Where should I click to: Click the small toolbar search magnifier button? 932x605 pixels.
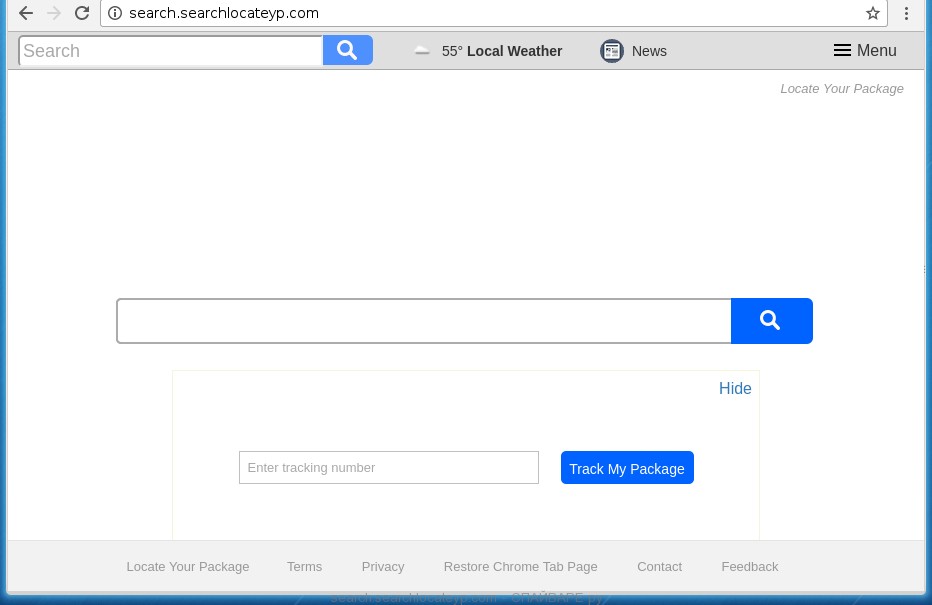[x=347, y=50]
